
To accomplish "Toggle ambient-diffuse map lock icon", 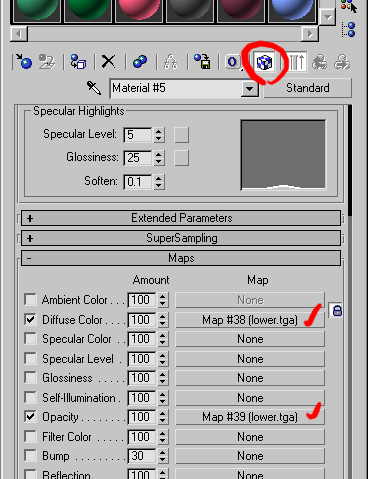I will [x=337, y=310].
